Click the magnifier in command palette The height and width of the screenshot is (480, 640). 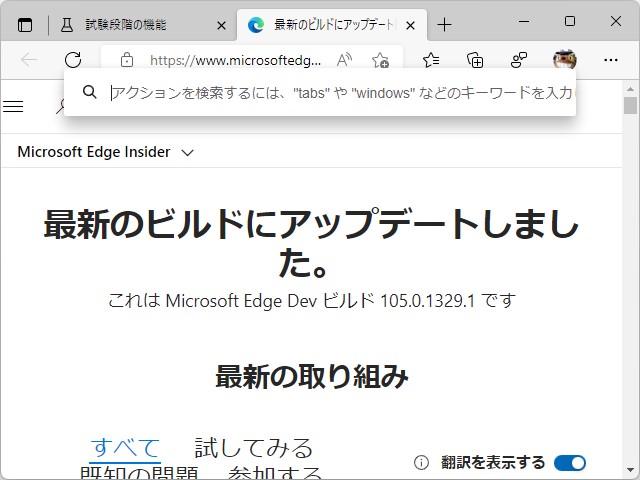click(89, 92)
